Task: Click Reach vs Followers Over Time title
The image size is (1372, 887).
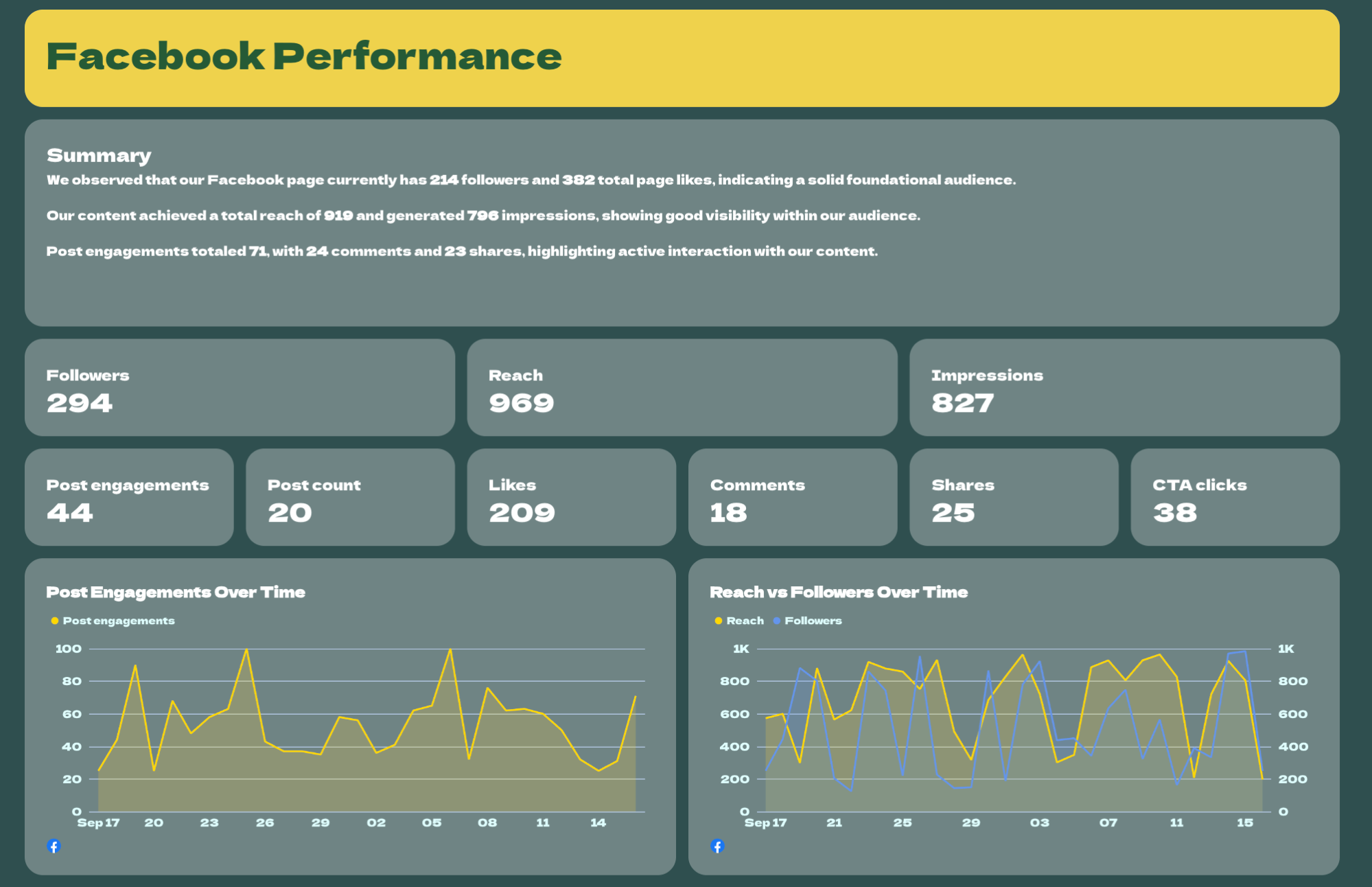Action: pos(838,592)
